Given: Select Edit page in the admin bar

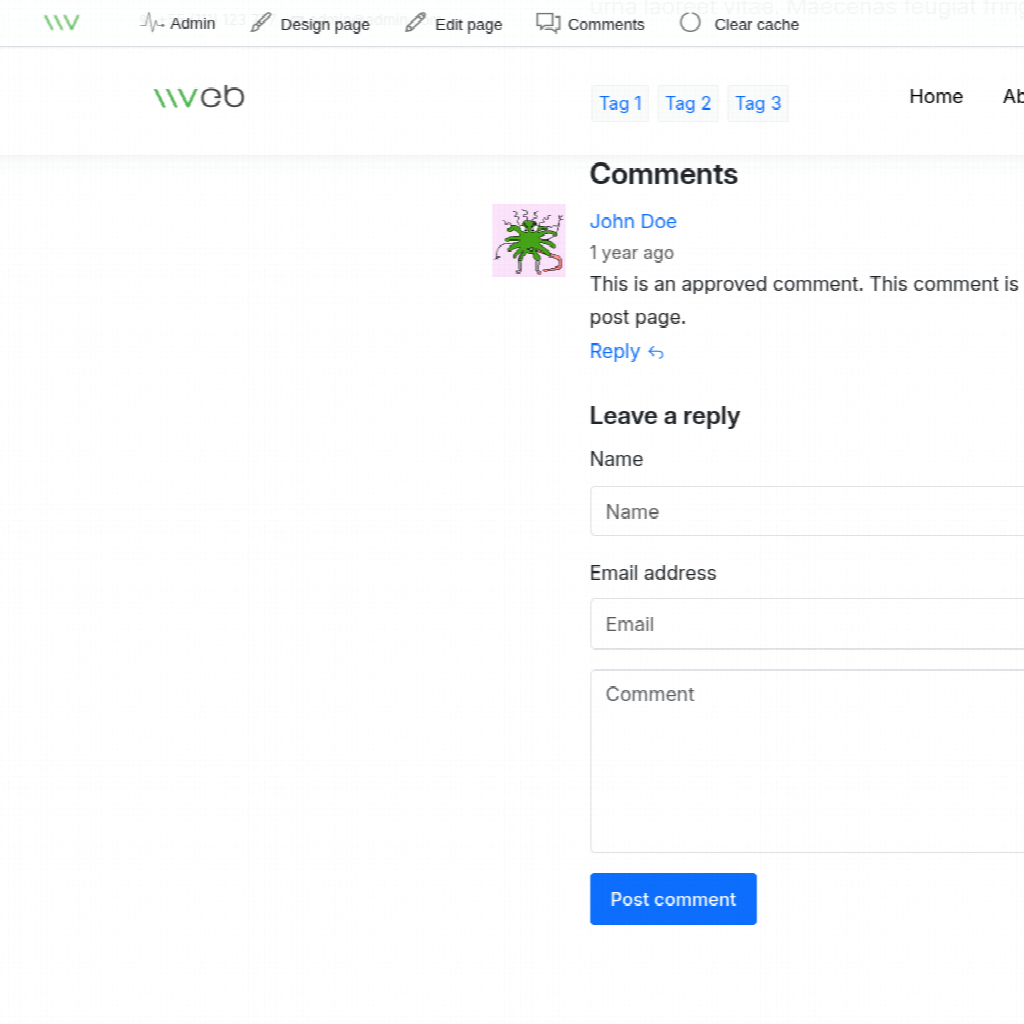Looking at the screenshot, I should [x=468, y=24].
